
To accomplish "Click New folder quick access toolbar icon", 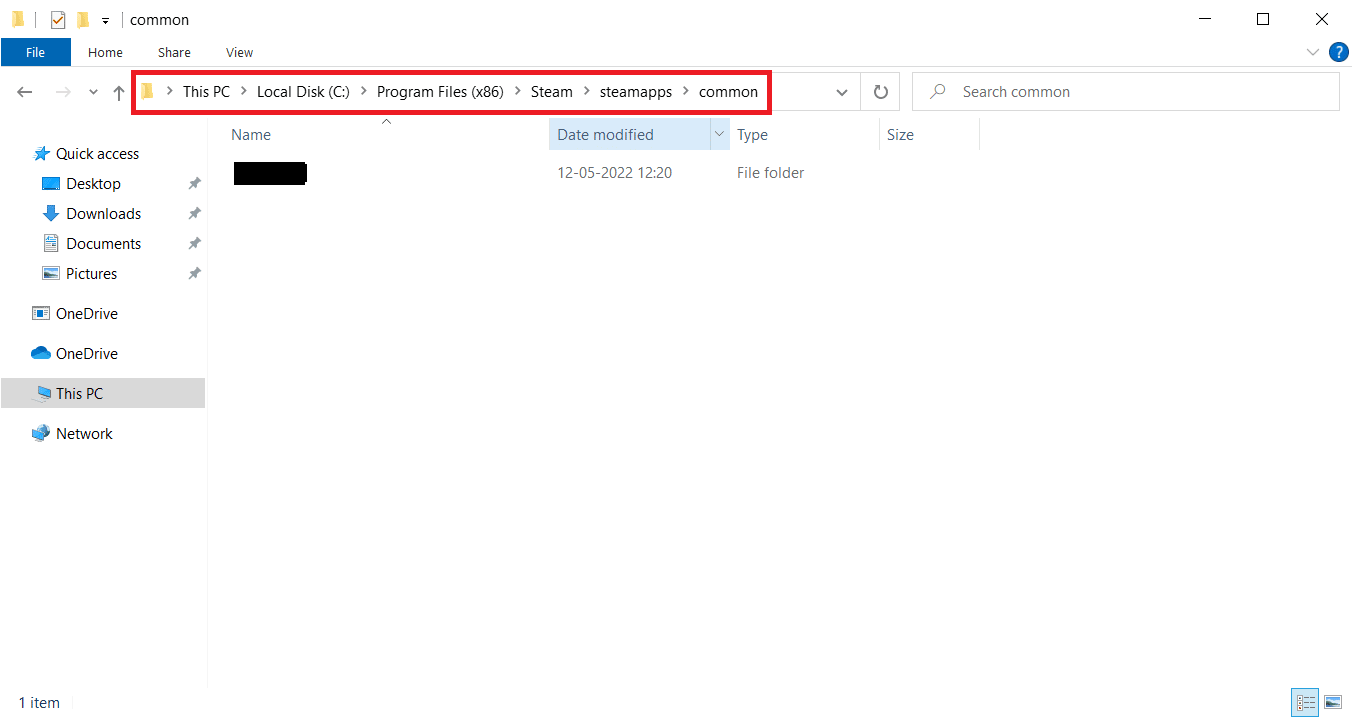I will point(84,19).
